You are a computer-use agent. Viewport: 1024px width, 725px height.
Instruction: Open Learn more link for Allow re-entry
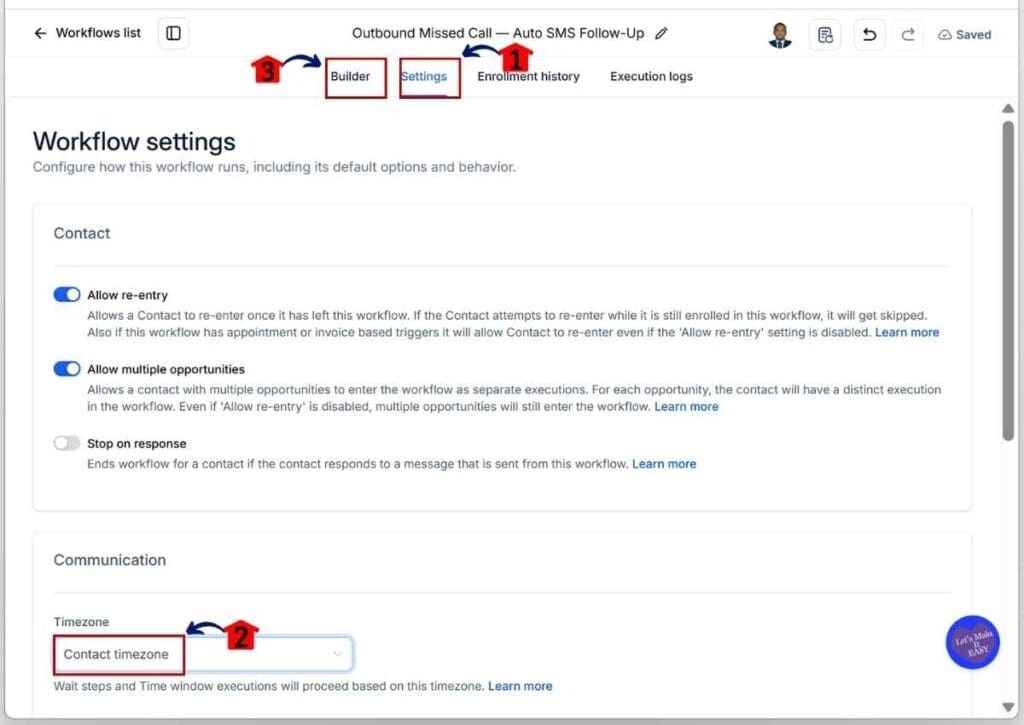coord(906,332)
